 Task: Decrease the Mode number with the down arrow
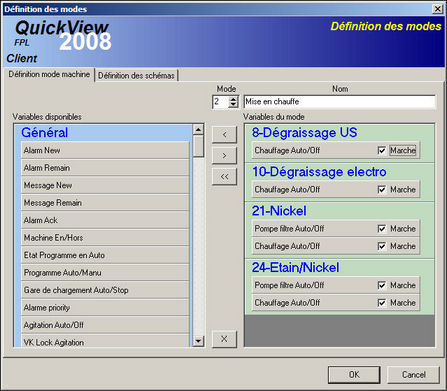233,104
